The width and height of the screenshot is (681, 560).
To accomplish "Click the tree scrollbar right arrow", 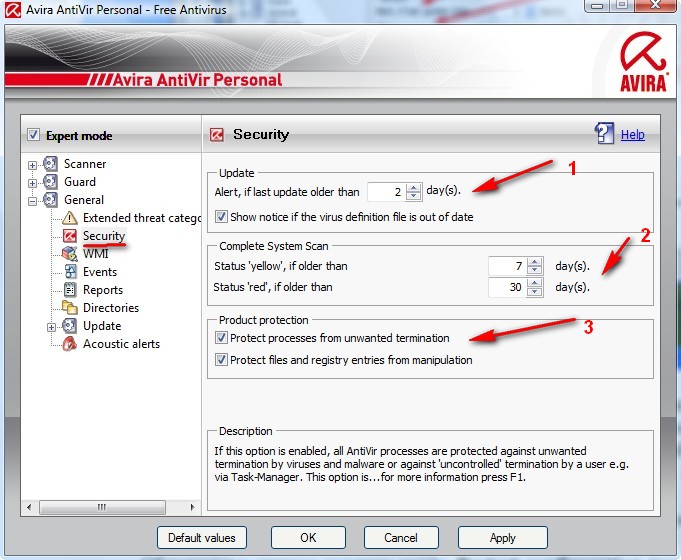I will point(192,507).
